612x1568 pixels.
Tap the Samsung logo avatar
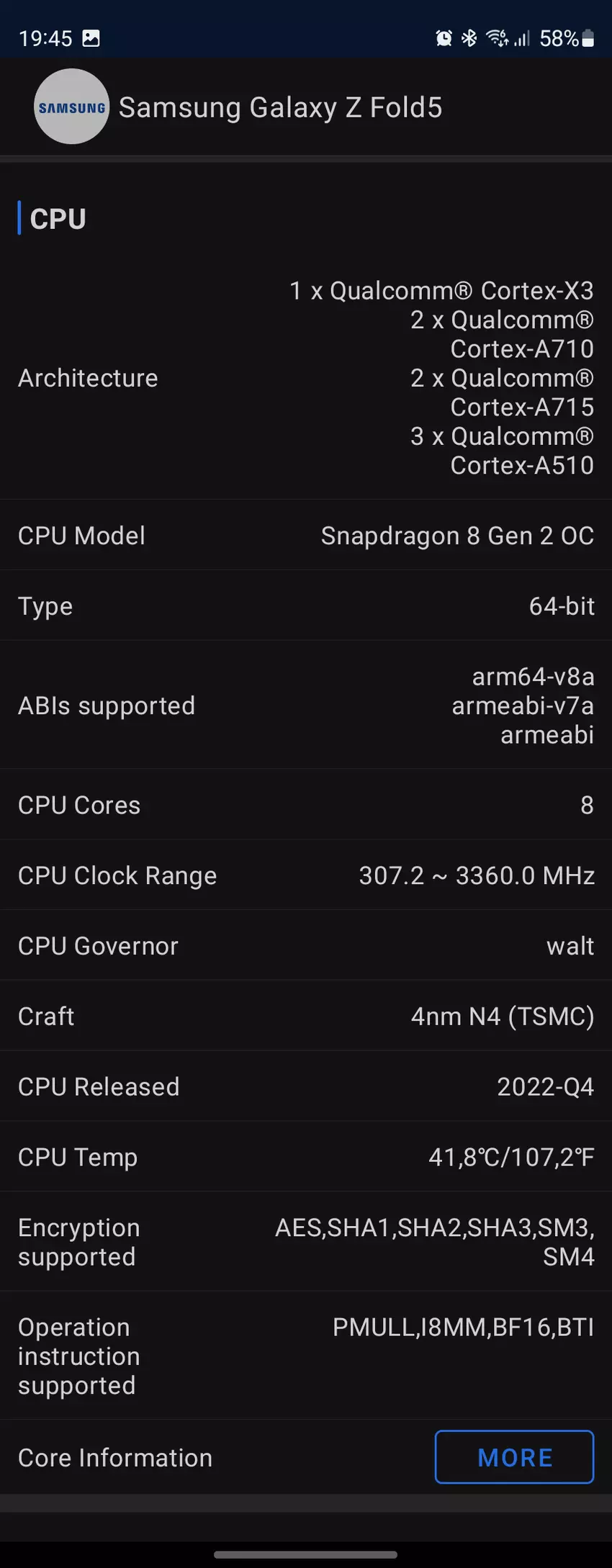click(x=71, y=107)
